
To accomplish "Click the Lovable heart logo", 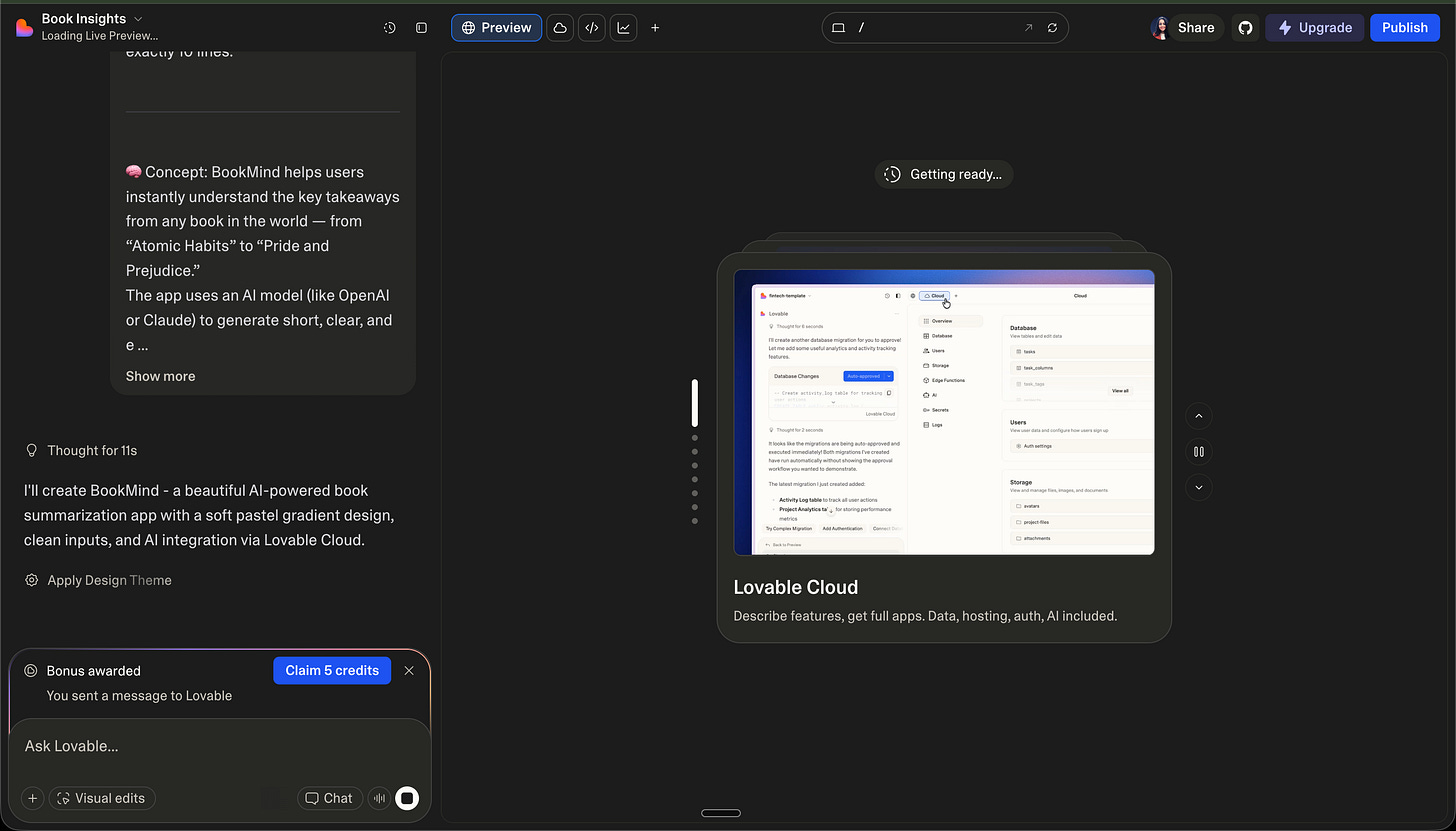I will coord(24,27).
